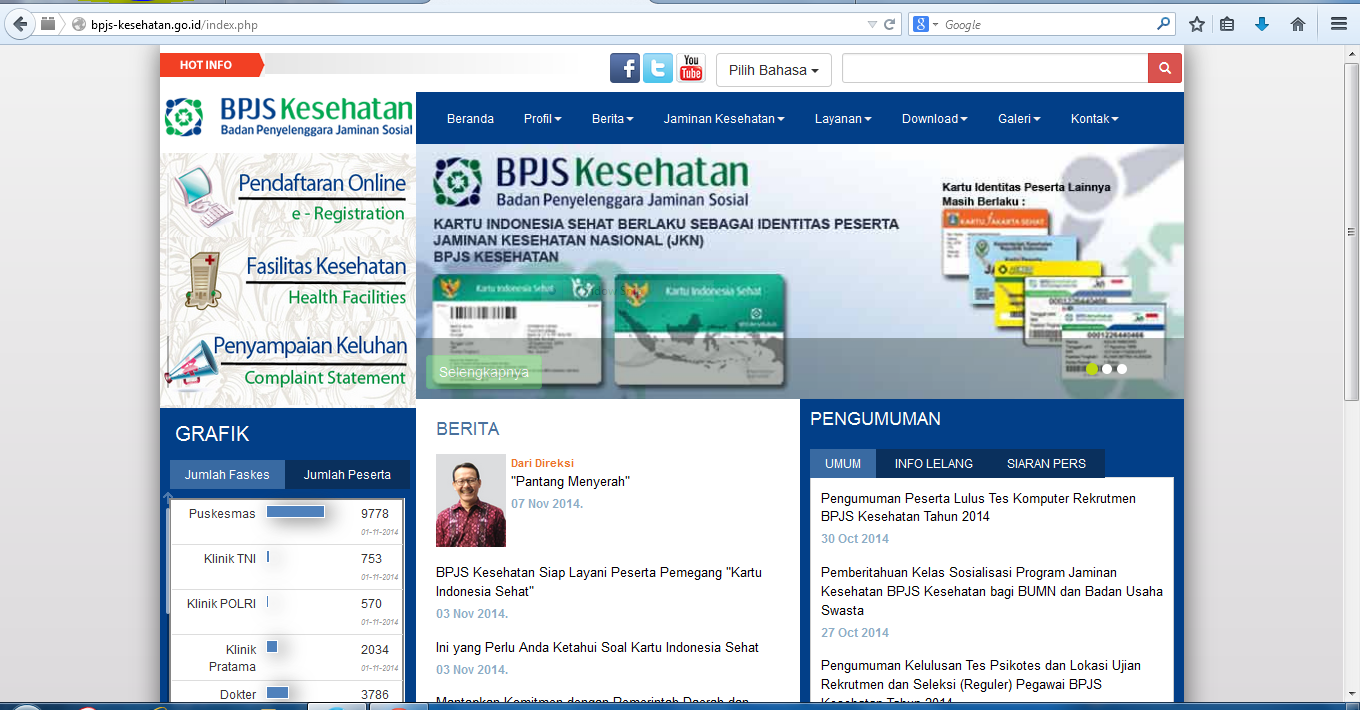Open Ini yang Perlu Anda Ketahui article
Screen dimensions: 1360x710
coord(597,647)
